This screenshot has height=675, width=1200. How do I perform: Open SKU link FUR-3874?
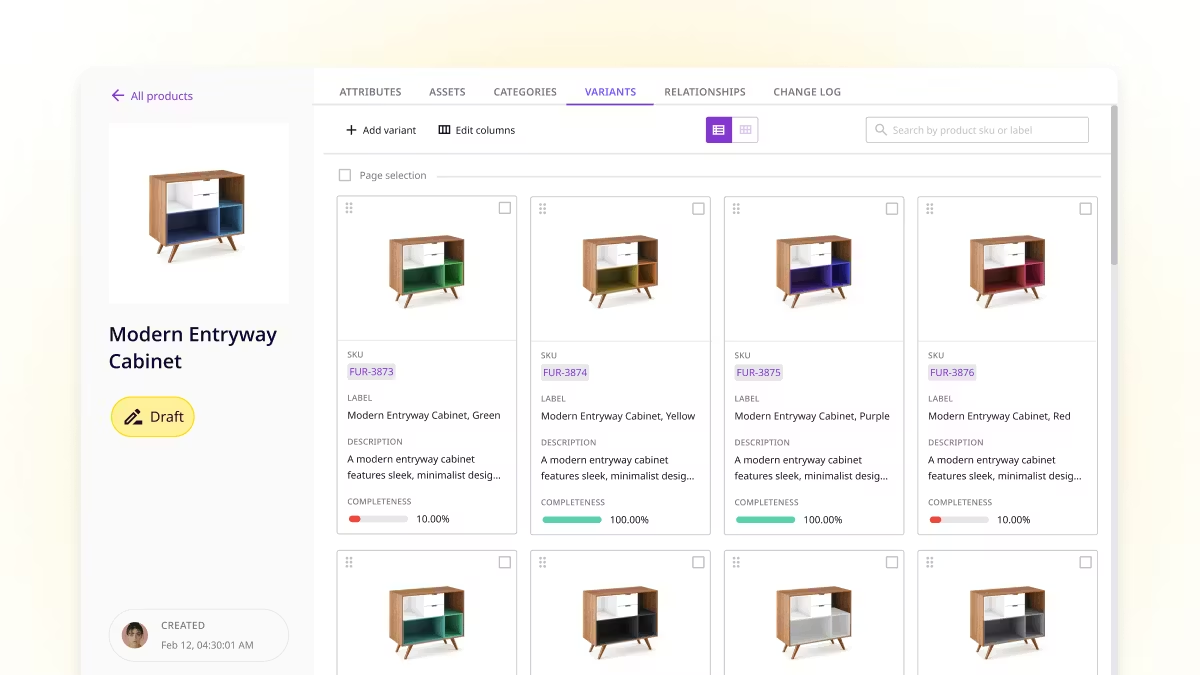pyautogui.click(x=565, y=372)
